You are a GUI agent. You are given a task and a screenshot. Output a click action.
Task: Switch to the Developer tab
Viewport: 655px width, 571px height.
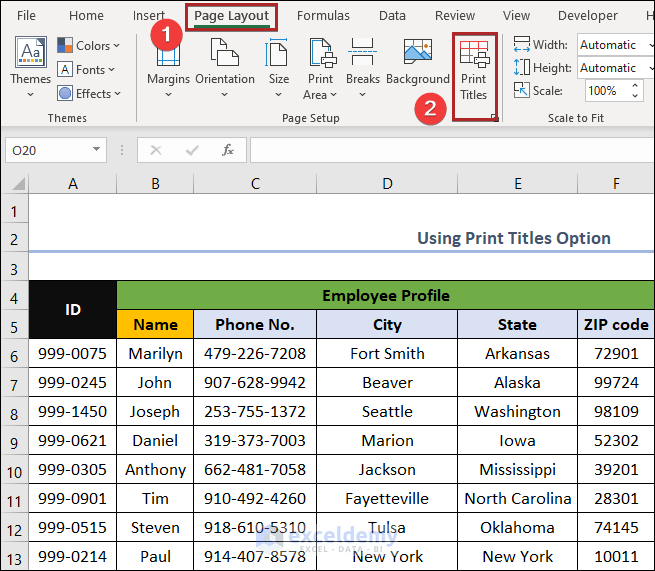587,15
